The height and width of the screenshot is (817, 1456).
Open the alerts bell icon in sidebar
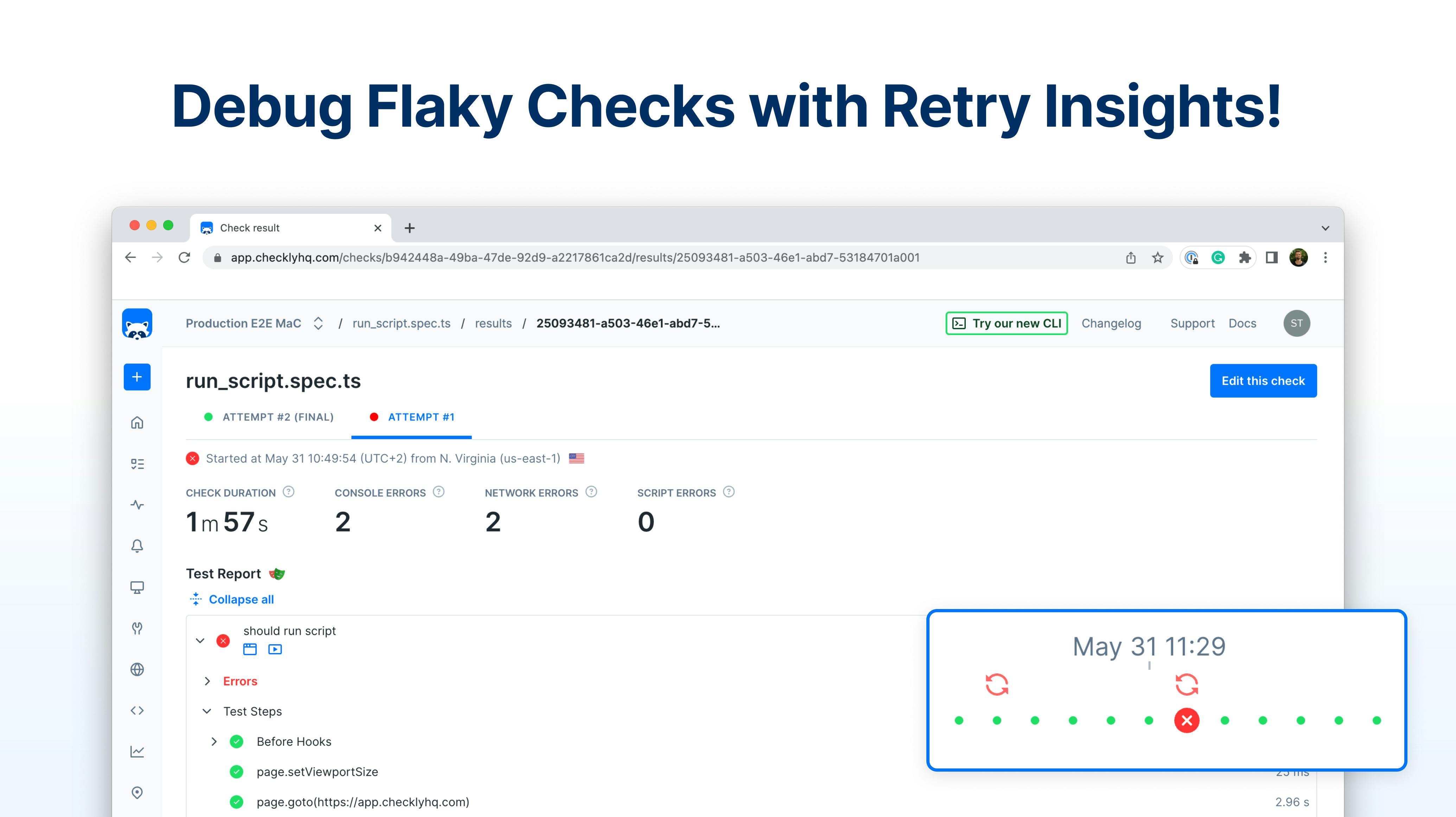tap(137, 546)
